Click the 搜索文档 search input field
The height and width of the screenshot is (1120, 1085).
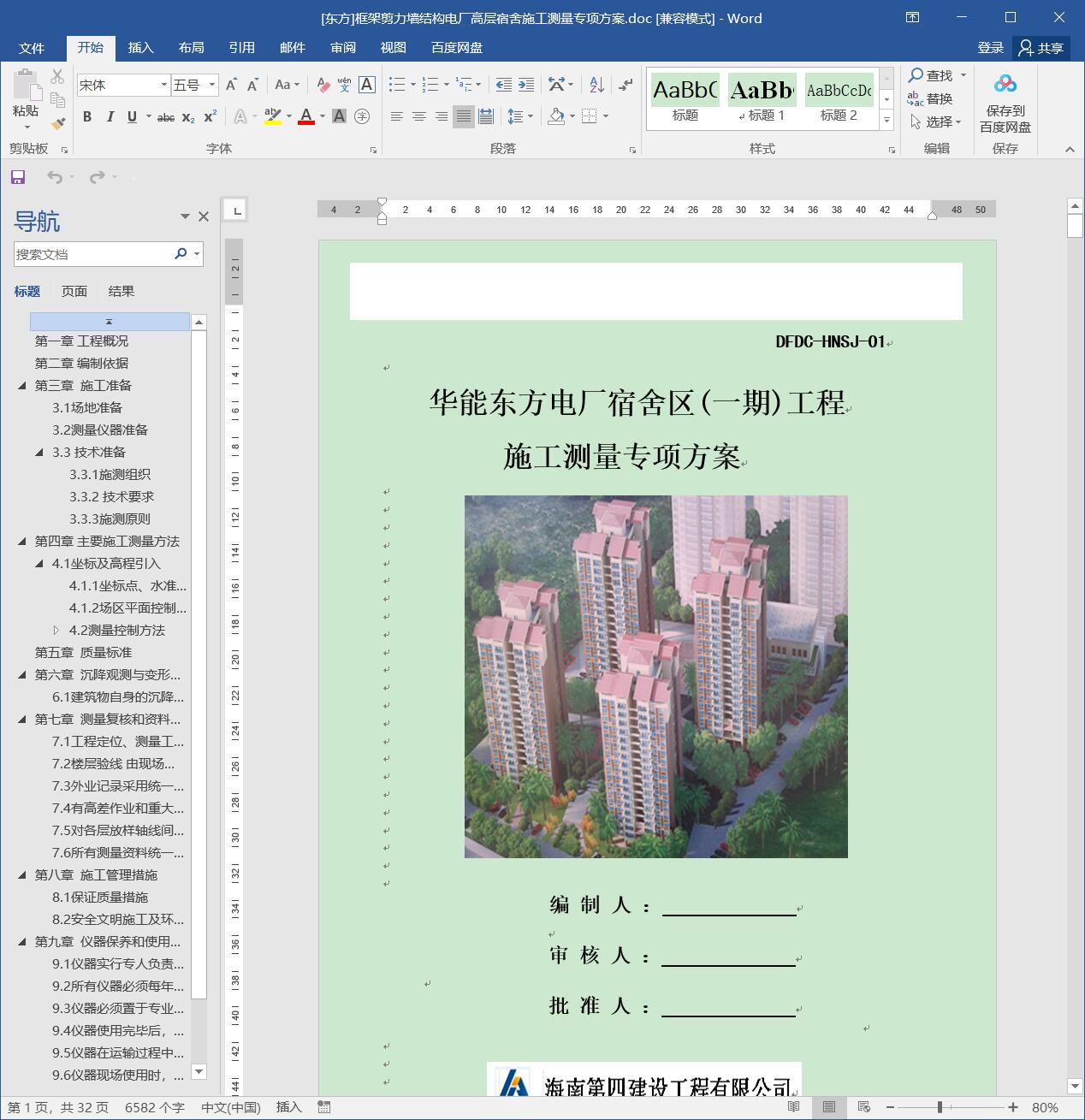(x=92, y=254)
